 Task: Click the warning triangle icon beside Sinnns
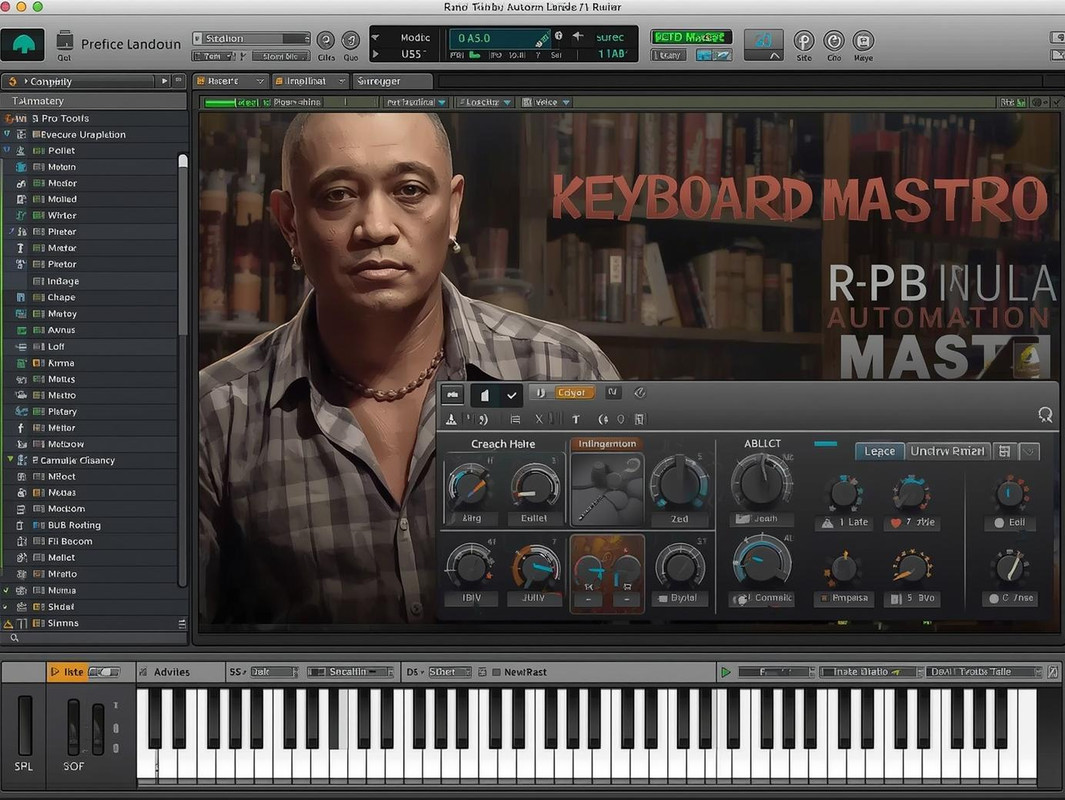point(8,623)
